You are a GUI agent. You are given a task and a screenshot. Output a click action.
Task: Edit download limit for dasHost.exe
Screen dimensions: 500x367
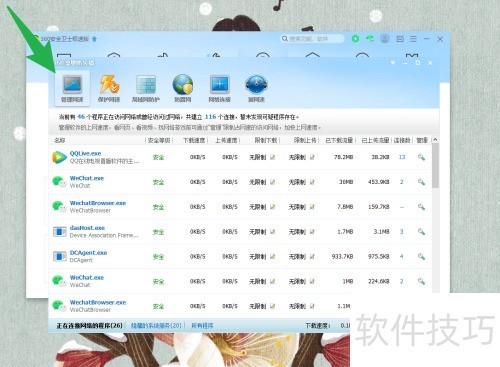273,232
